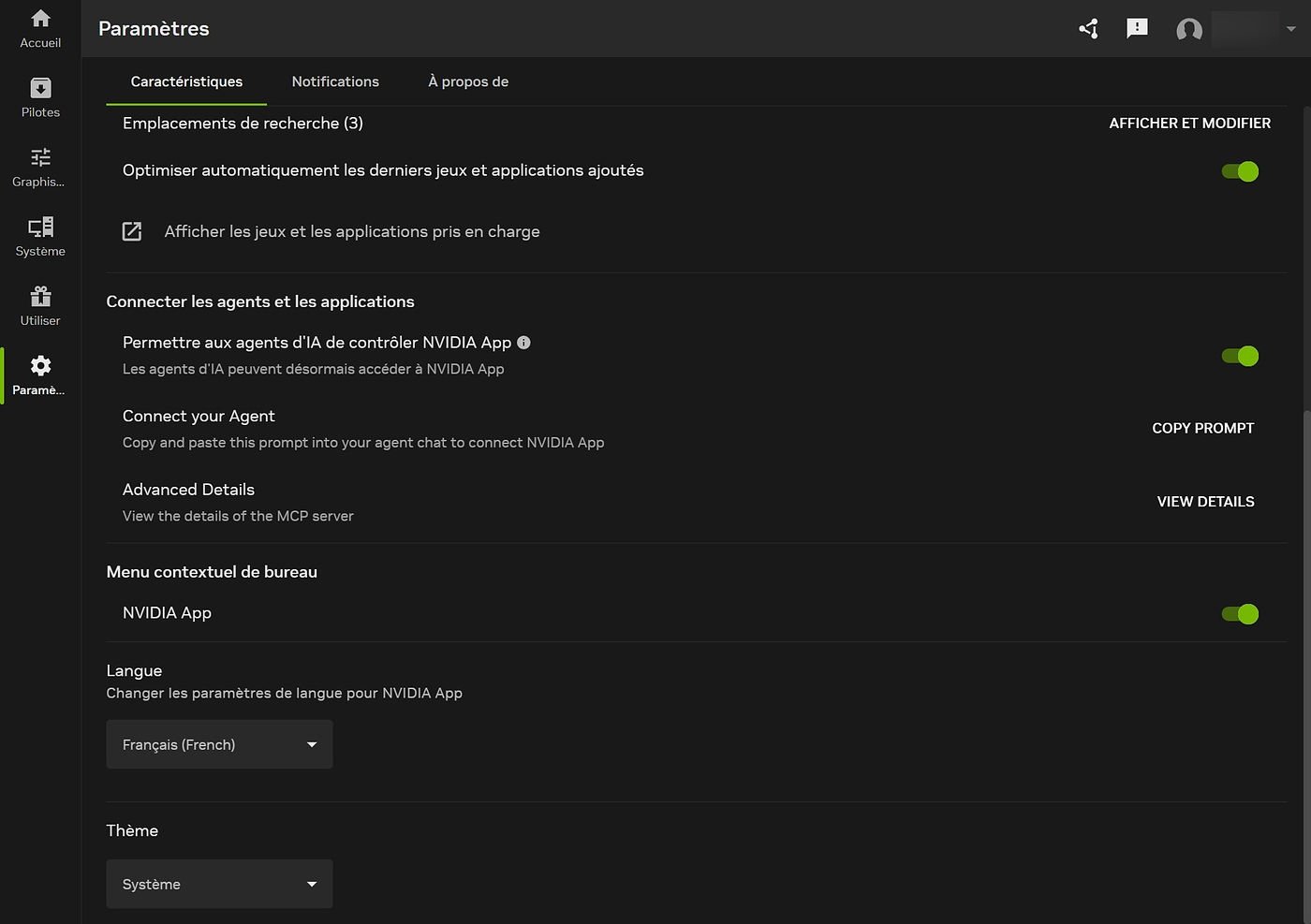Open the Français (French) language dropdown
The image size is (1311, 924).
[x=219, y=744]
